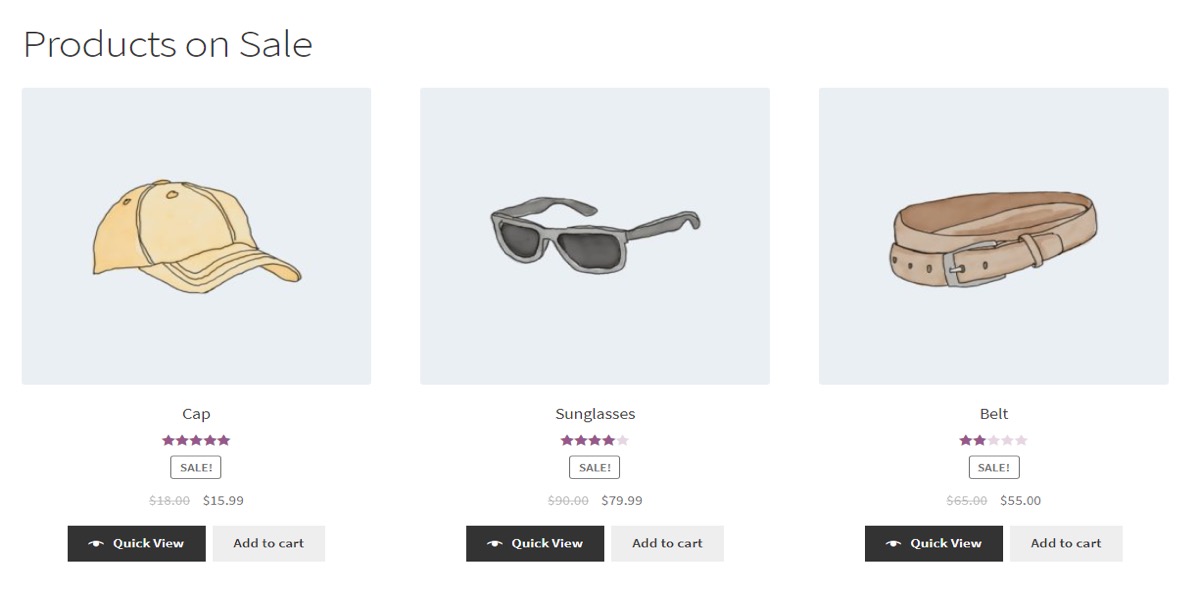Open the Sunglasses product image

click(595, 236)
